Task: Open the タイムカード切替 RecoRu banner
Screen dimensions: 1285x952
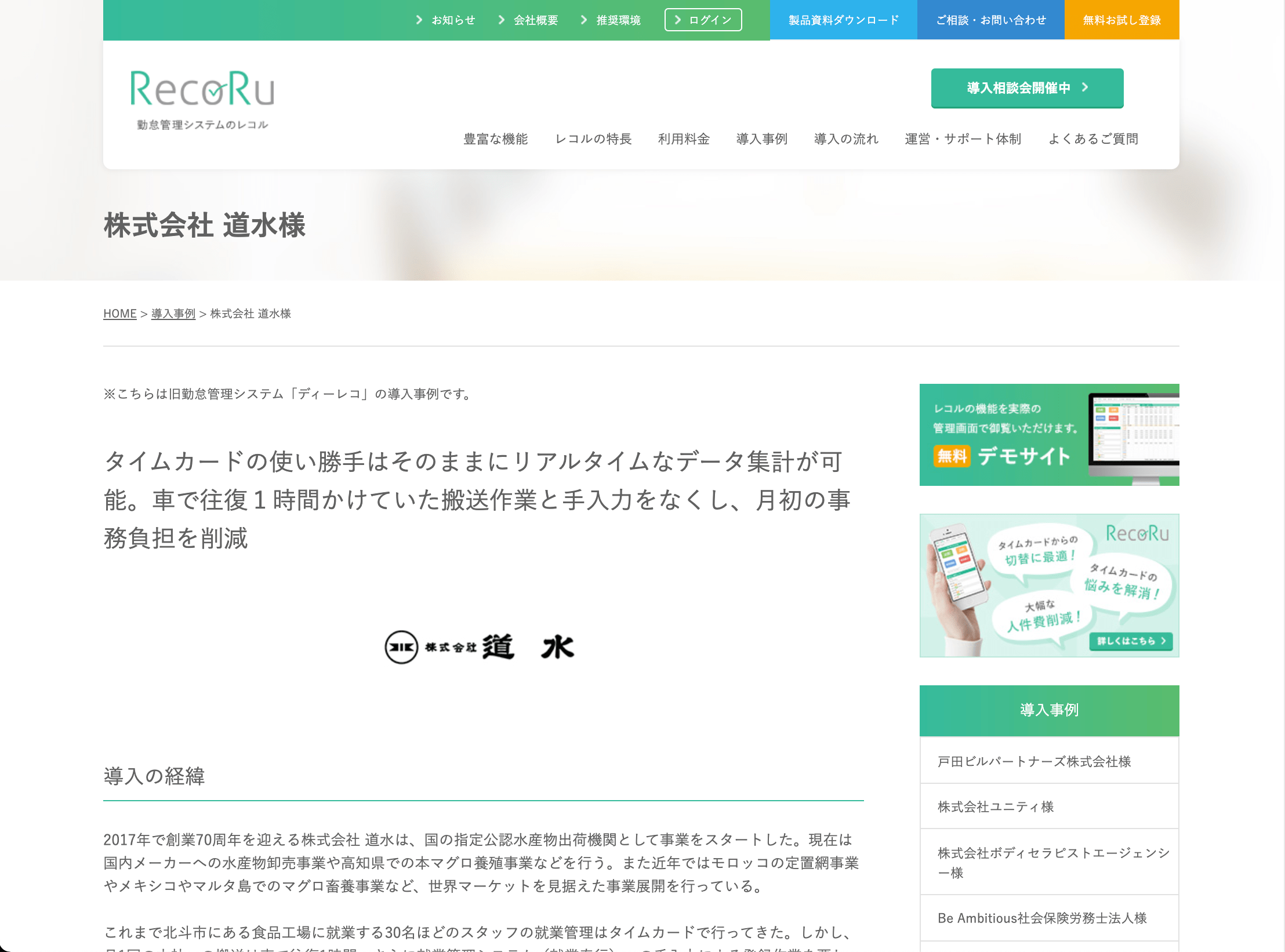Action: point(1049,586)
